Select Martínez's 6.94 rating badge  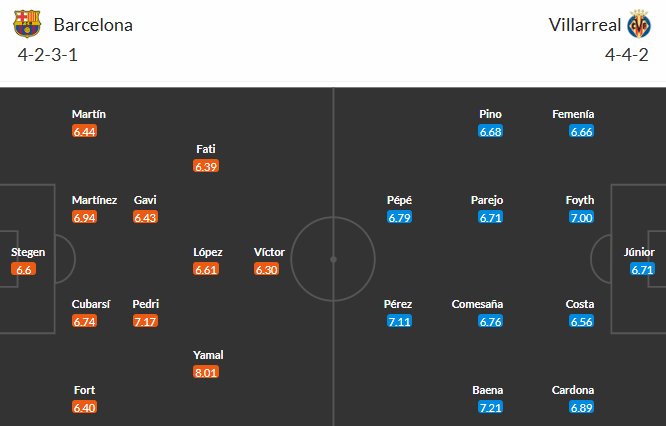85,217
